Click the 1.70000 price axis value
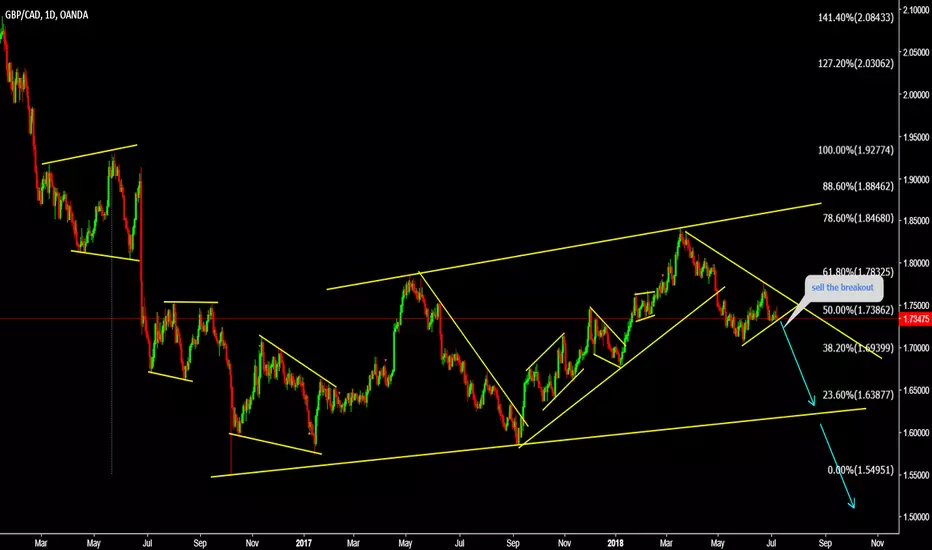The height and width of the screenshot is (550, 932). pyautogui.click(x=916, y=348)
